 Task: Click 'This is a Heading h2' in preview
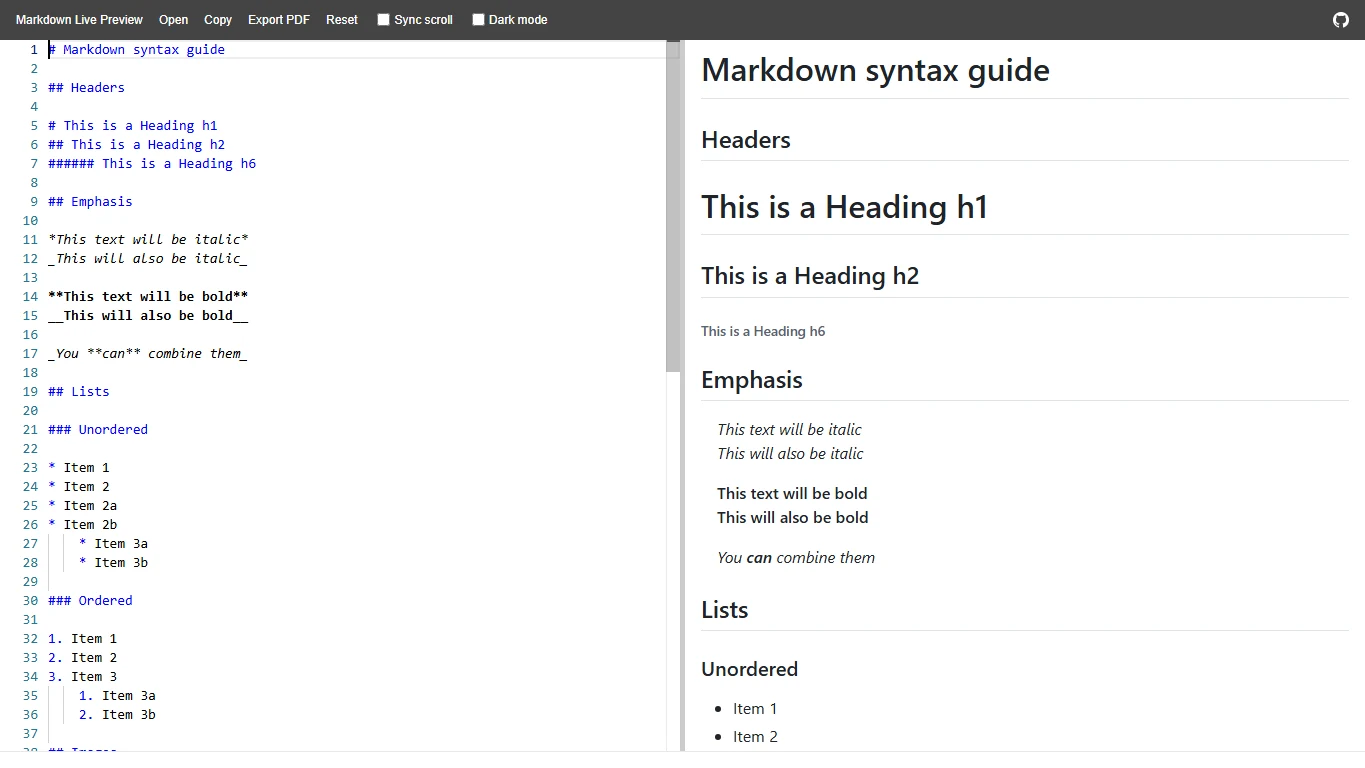(x=810, y=276)
